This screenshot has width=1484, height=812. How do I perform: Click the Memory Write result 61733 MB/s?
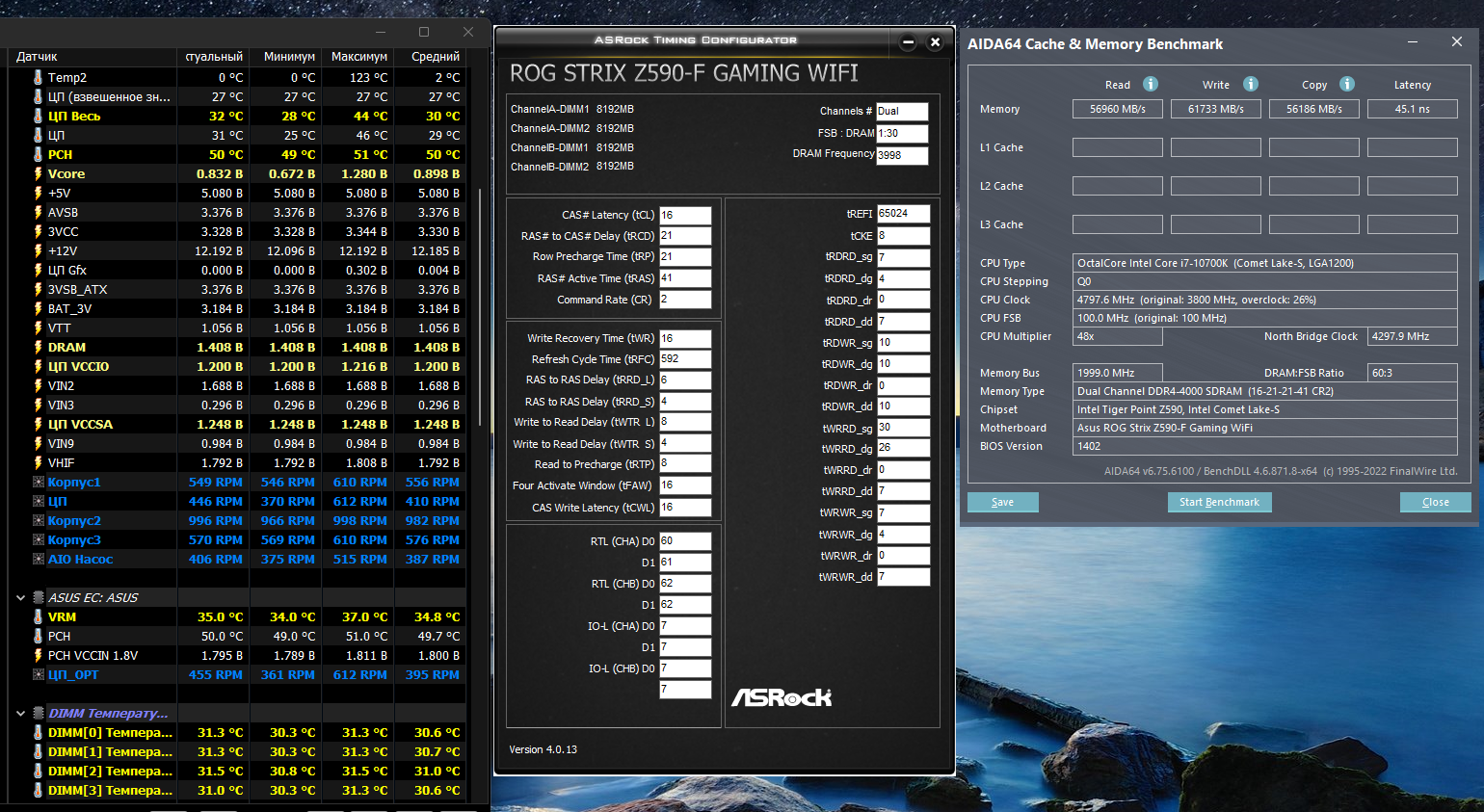[x=1216, y=109]
